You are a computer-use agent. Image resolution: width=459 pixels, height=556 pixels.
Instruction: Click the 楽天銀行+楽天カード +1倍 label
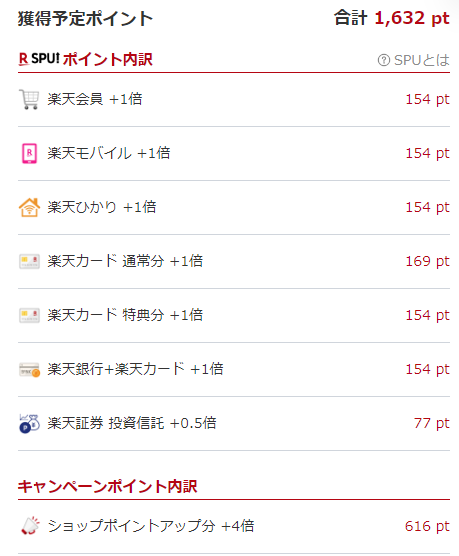coord(135,369)
